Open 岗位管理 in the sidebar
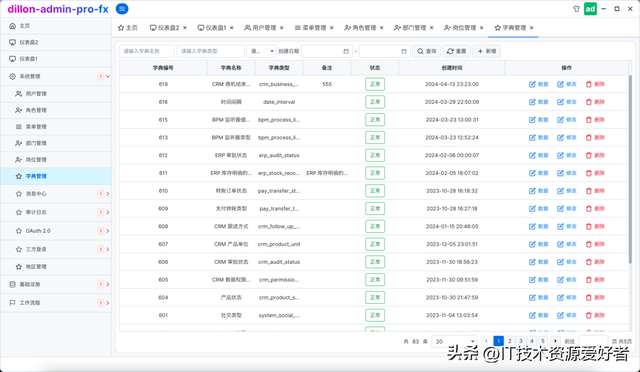The width and height of the screenshot is (640, 372). [56, 160]
